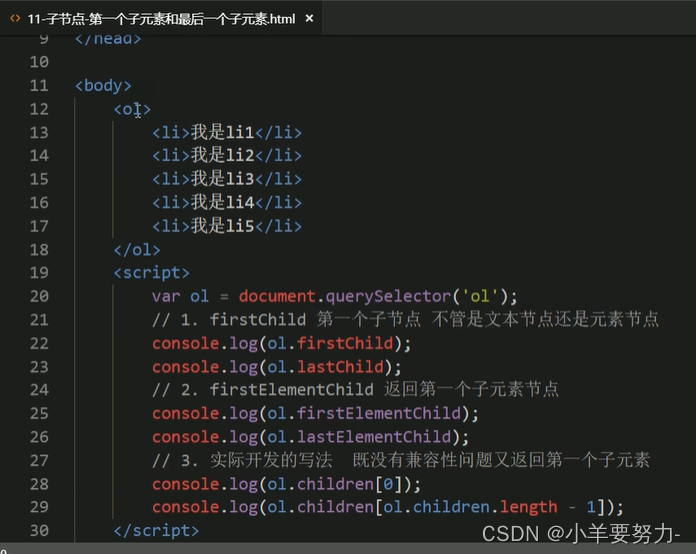Click console.log(ol.lastElementChild) line

click(x=310, y=437)
